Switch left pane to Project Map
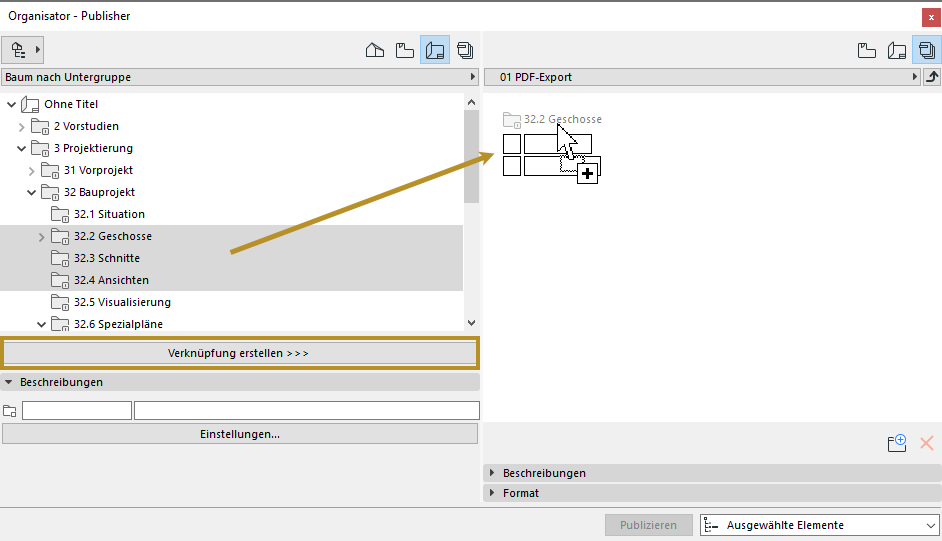942x541 pixels. coord(375,50)
